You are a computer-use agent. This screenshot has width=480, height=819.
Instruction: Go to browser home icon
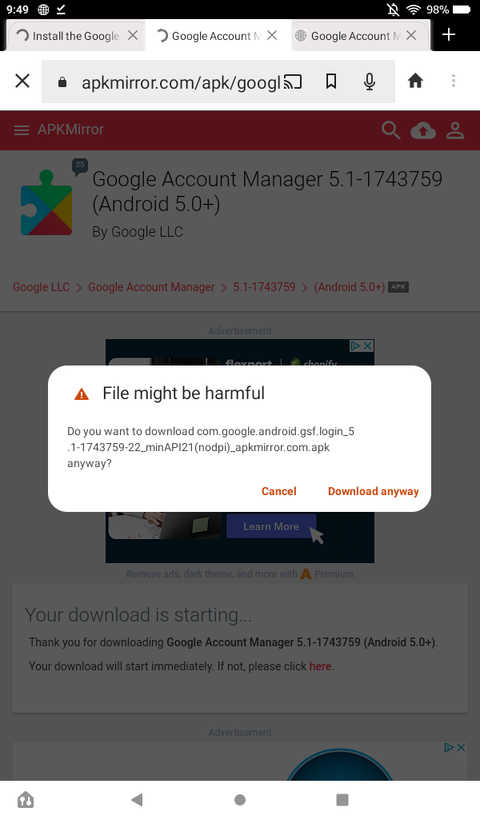pyautogui.click(x=415, y=81)
